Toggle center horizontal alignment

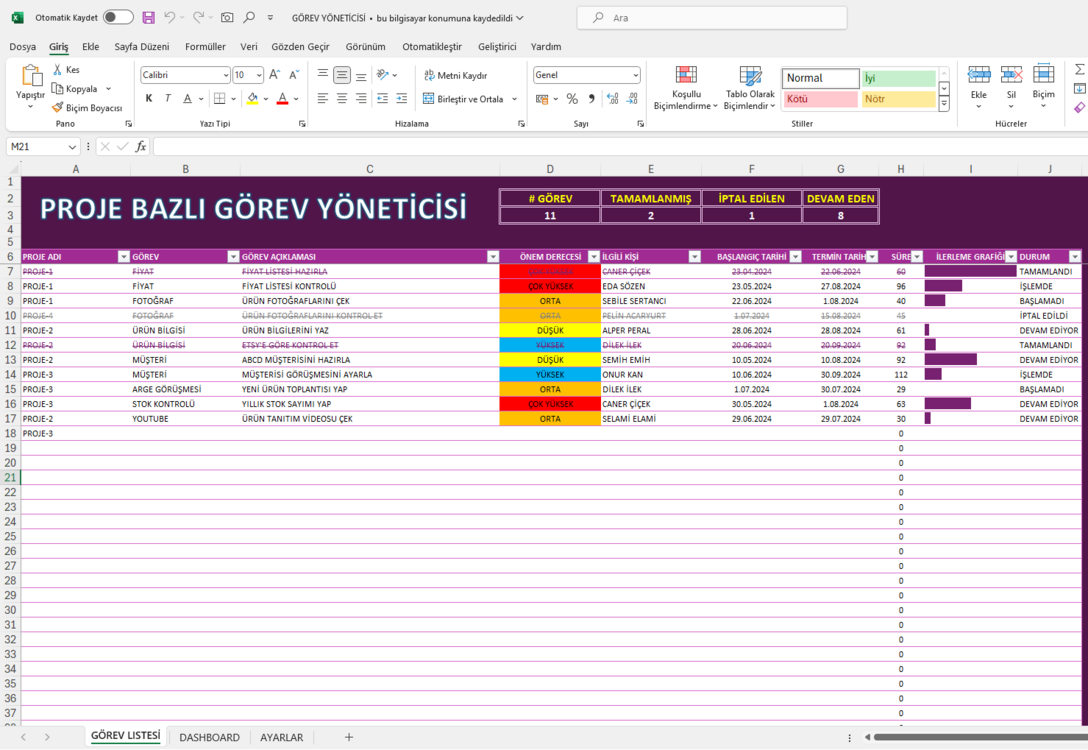pos(342,99)
